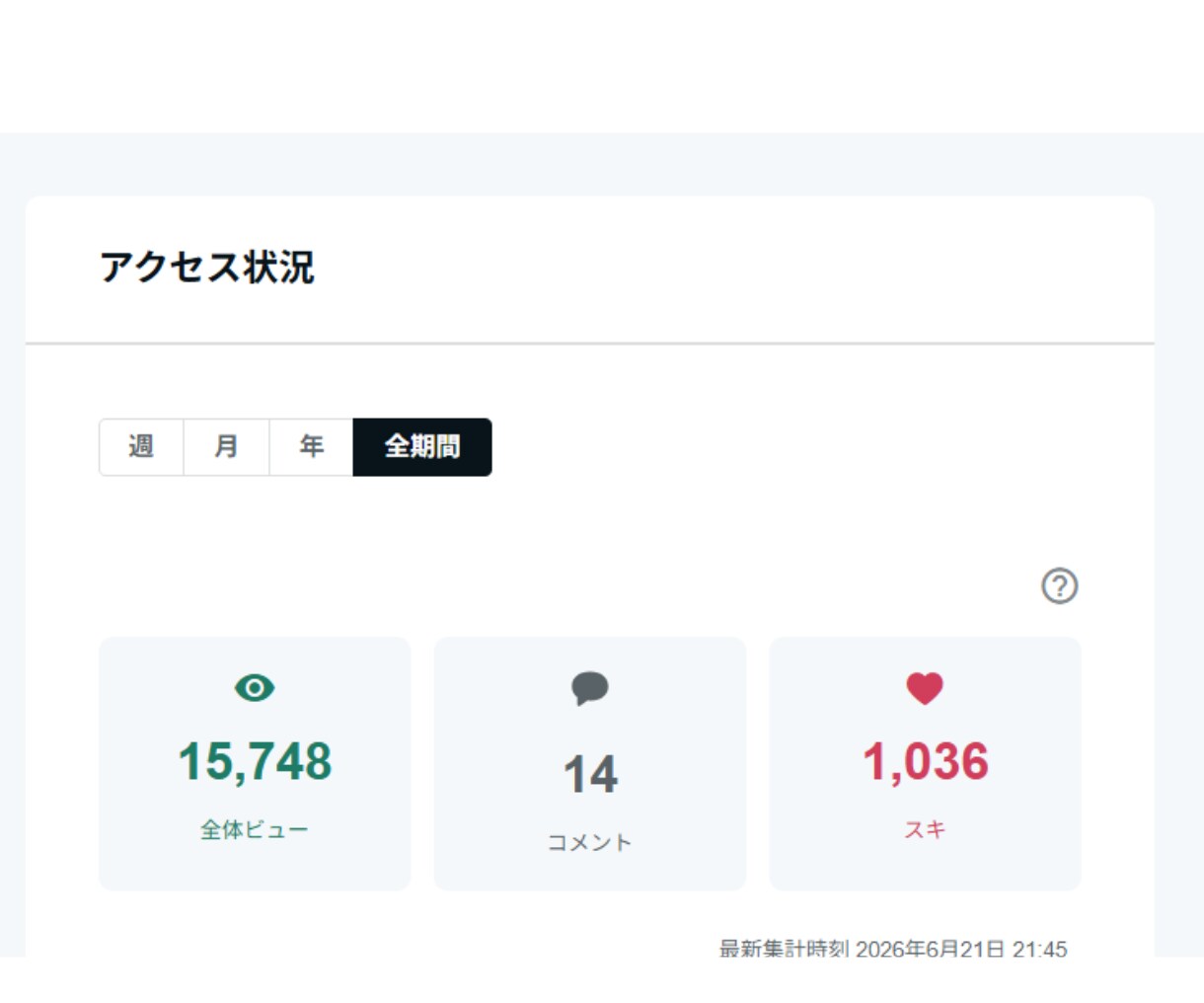This screenshot has width=1204, height=1003.
Task: Open the help question mark icon
Action: pyautogui.click(x=1059, y=585)
